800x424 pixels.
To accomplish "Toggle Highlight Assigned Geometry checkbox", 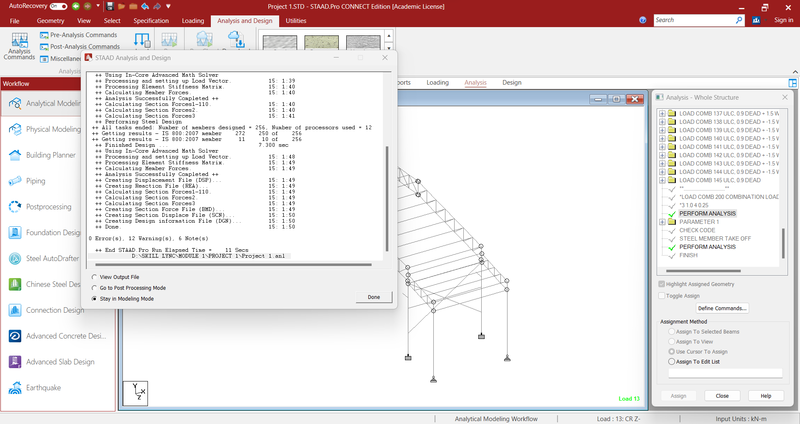I will pyautogui.click(x=662, y=284).
